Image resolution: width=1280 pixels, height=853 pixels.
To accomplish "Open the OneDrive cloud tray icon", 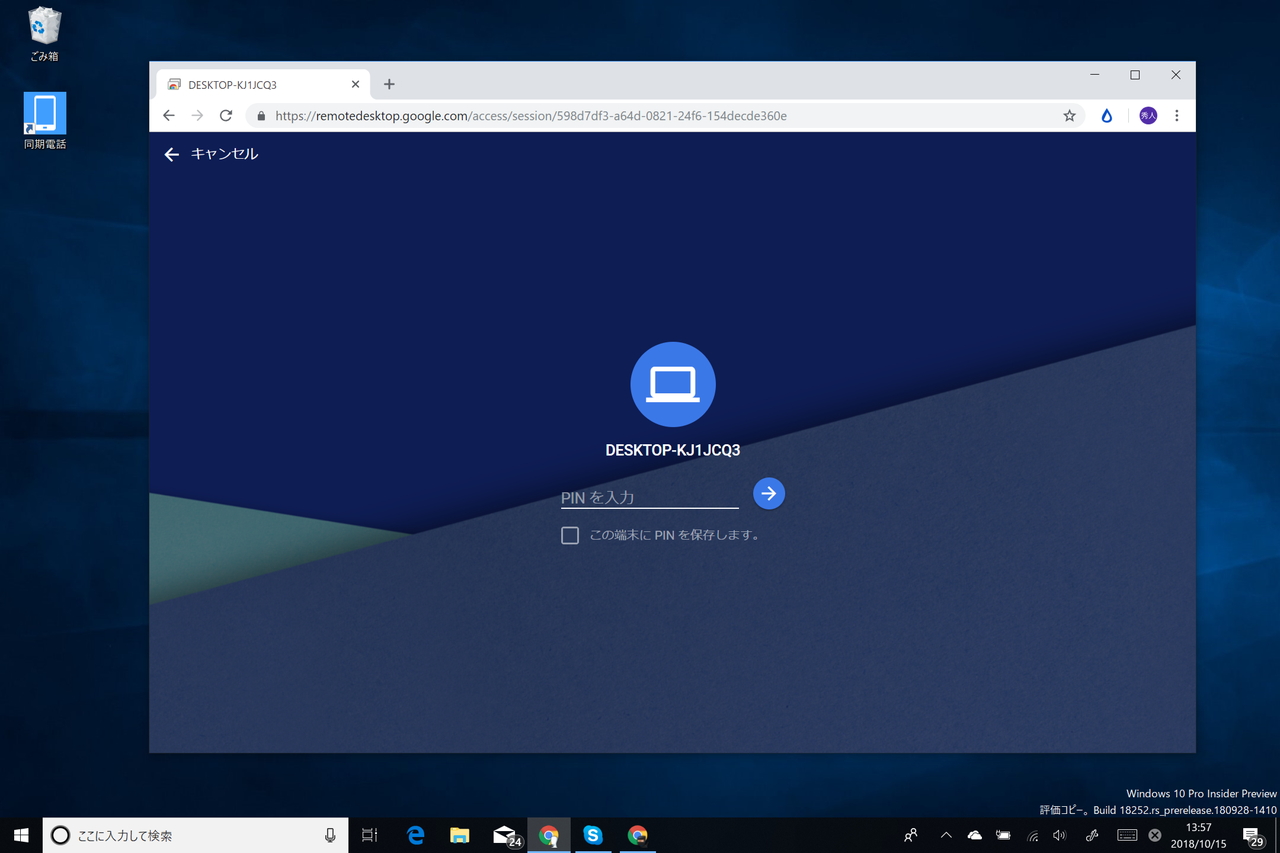I will pyautogui.click(x=974, y=835).
